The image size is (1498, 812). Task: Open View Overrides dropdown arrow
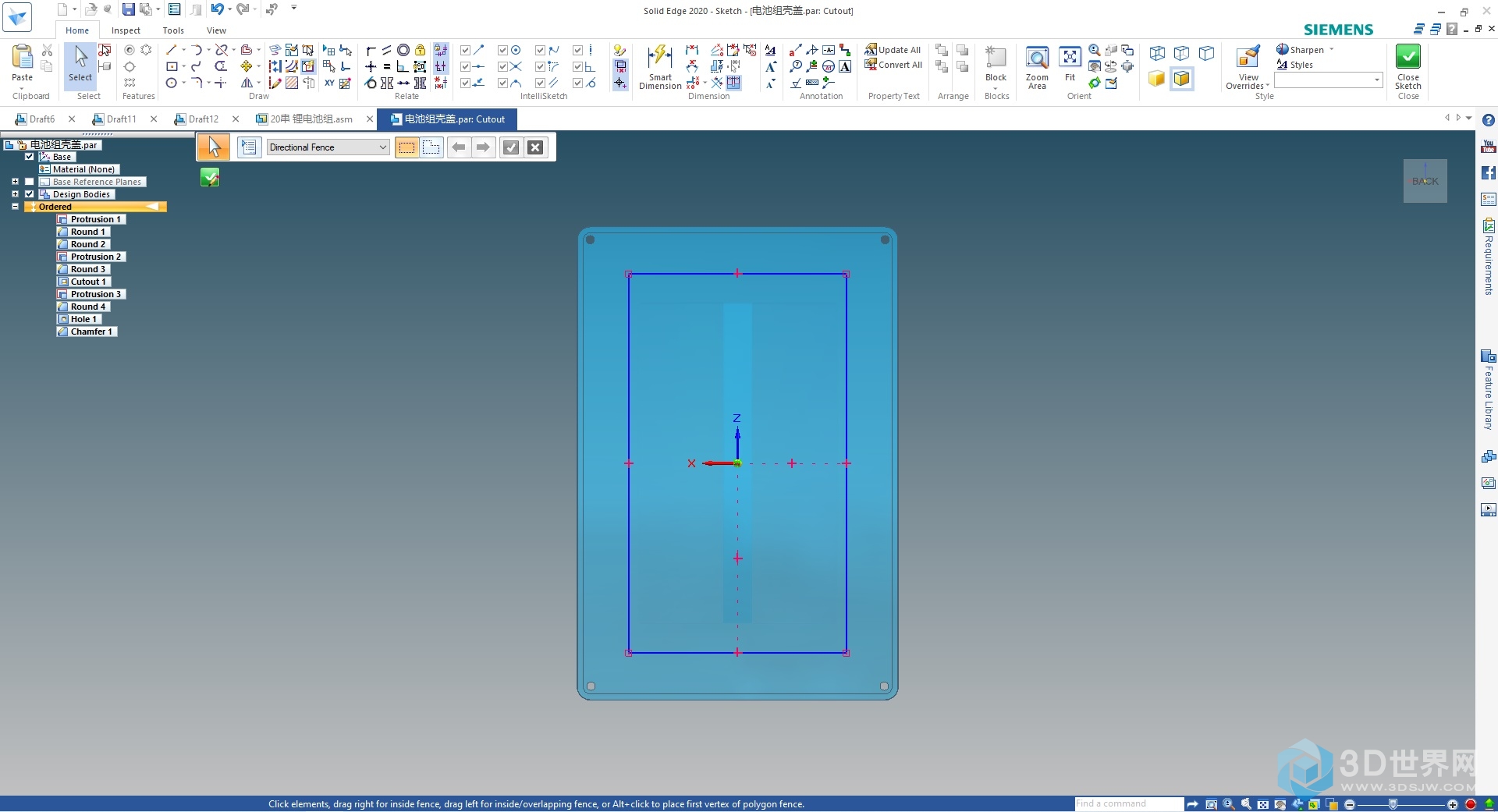(x=1268, y=86)
